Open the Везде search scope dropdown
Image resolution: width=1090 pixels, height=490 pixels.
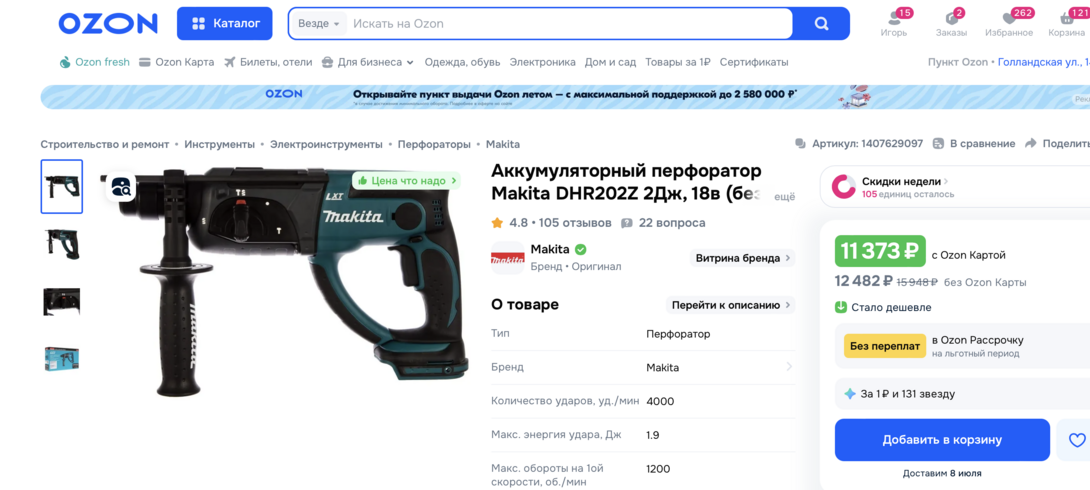click(x=318, y=24)
